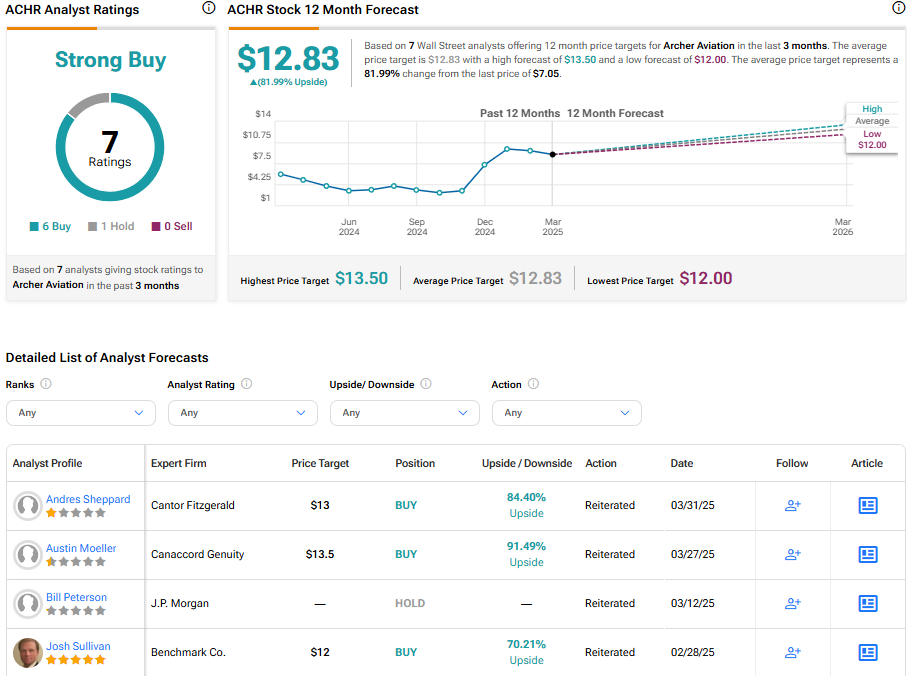The width and height of the screenshot is (907, 676).
Task: Click info icon beside ACHR Stock 12 Month Forecast
Action: pyautogui.click(x=899, y=8)
